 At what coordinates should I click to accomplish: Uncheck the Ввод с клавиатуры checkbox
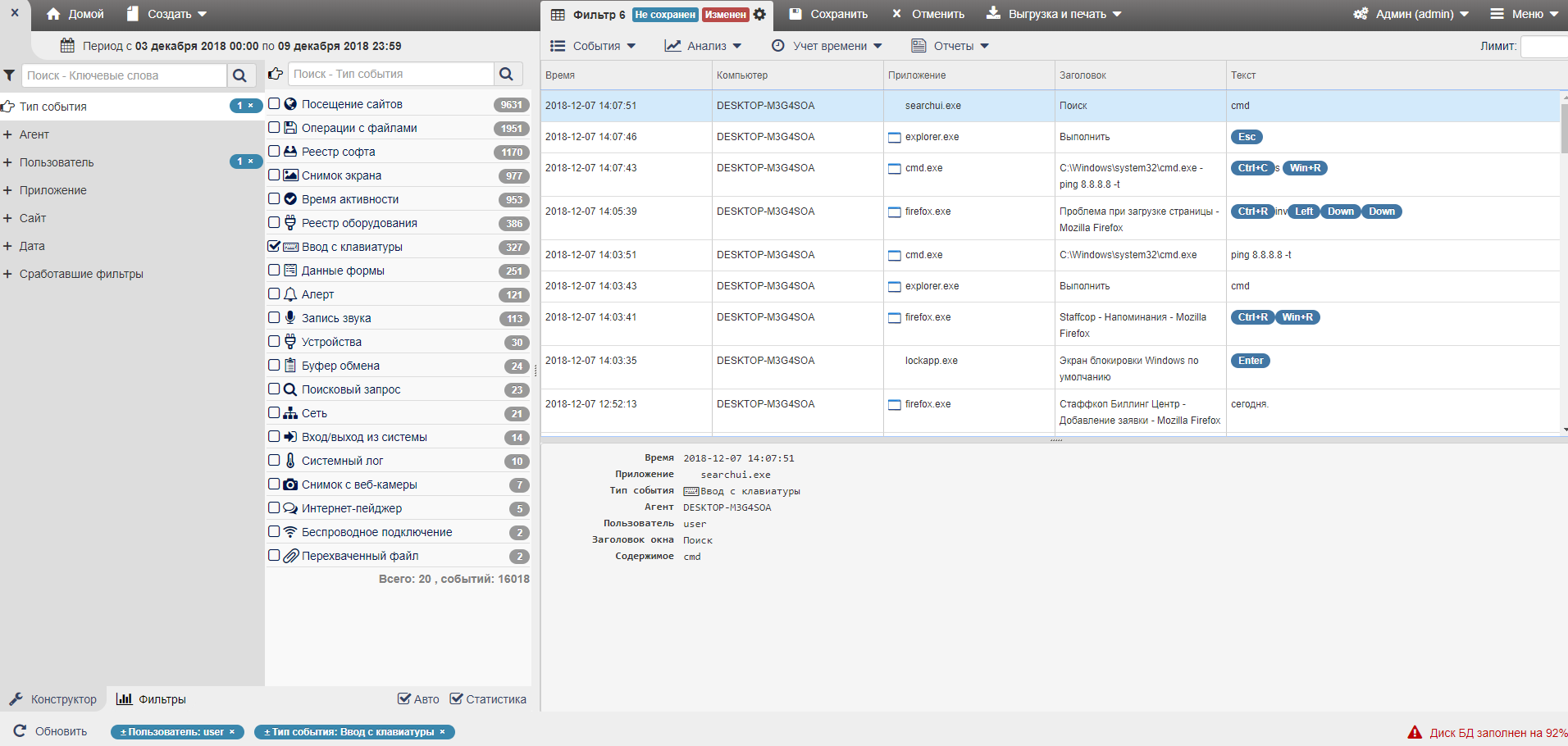tap(275, 246)
